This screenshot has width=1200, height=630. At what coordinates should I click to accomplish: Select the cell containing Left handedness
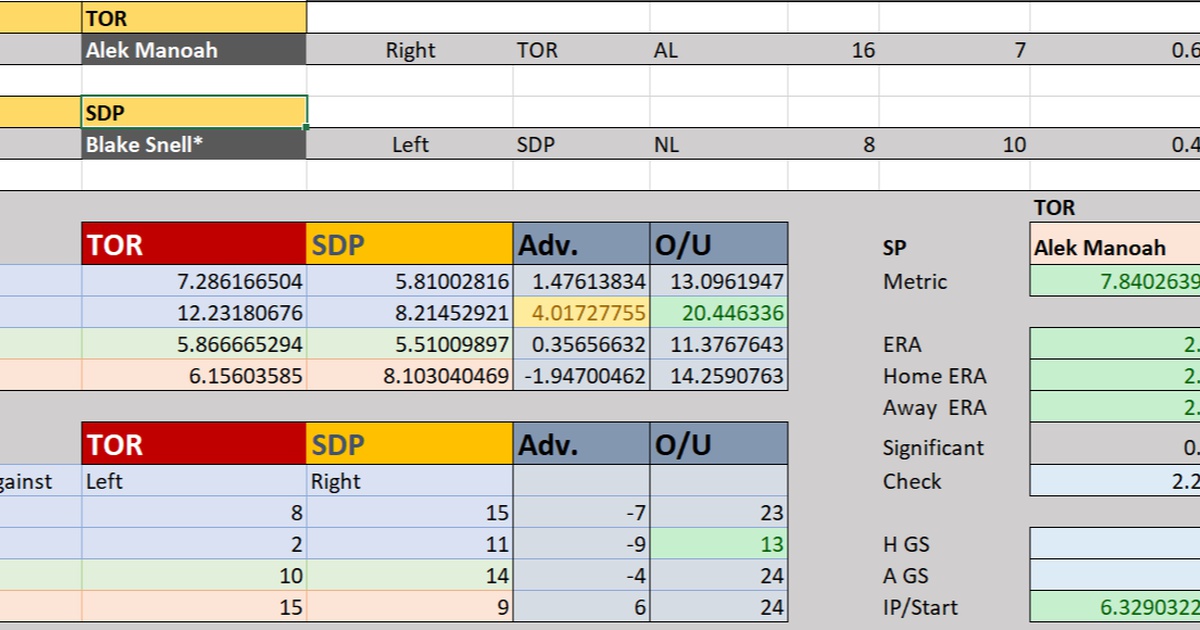click(410, 144)
